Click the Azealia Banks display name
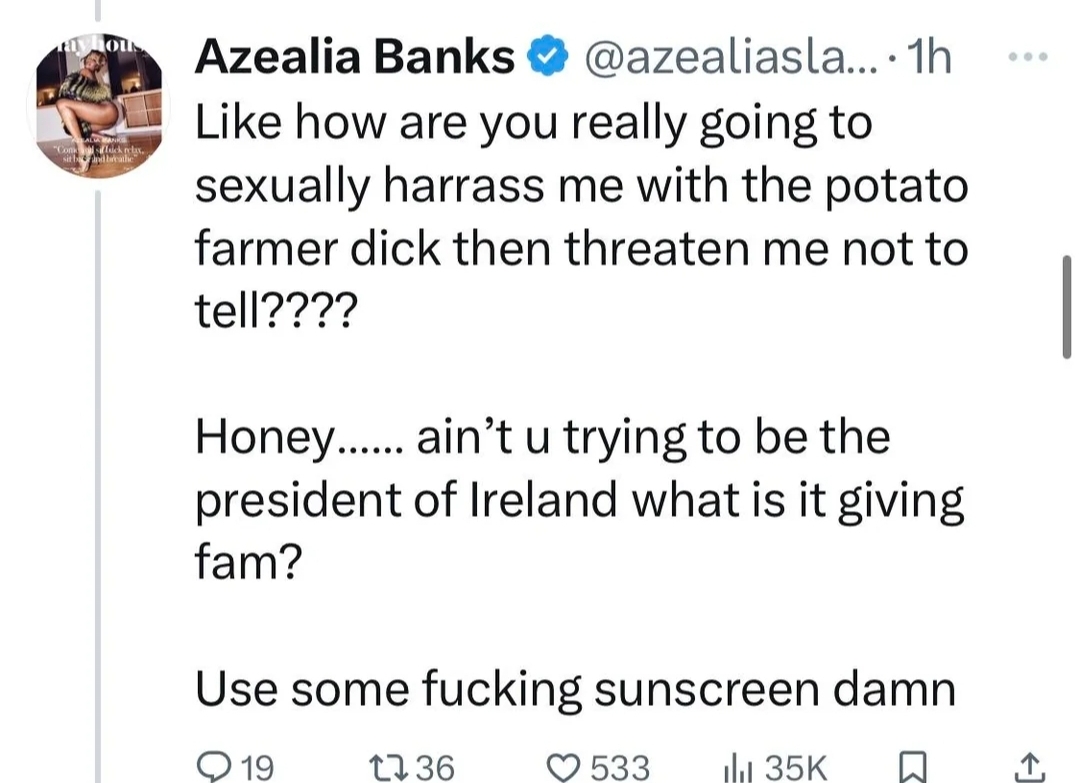Viewport: 1080px width, 783px height. coord(354,59)
